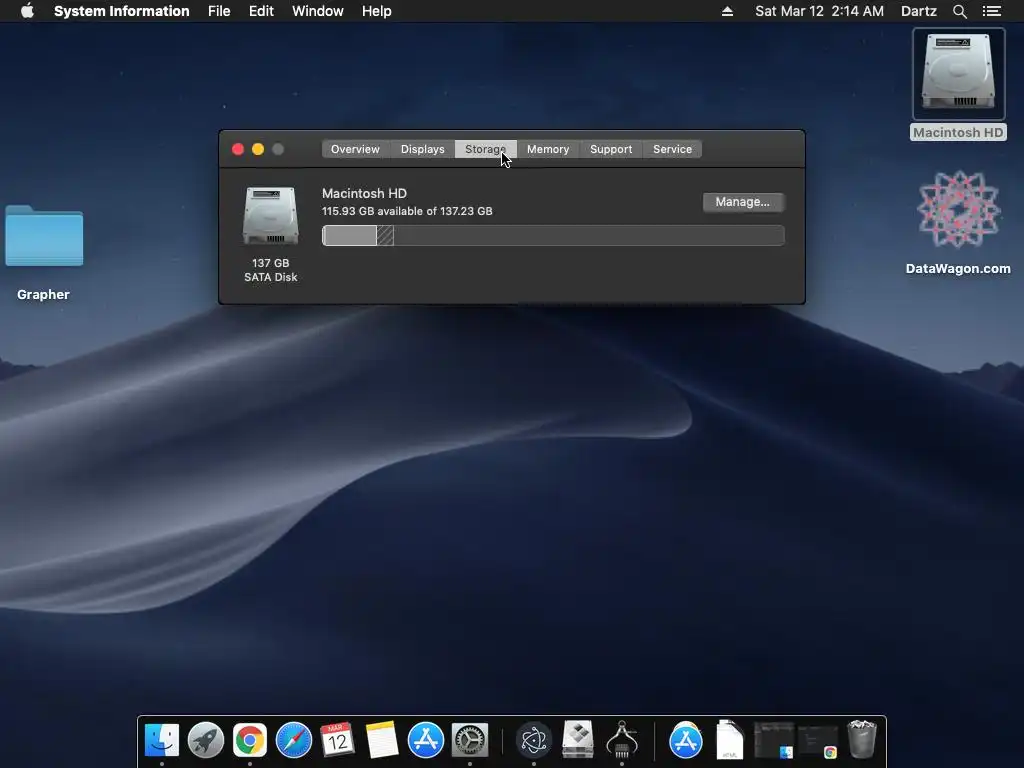Click the eject icon in menu bar

point(727,11)
